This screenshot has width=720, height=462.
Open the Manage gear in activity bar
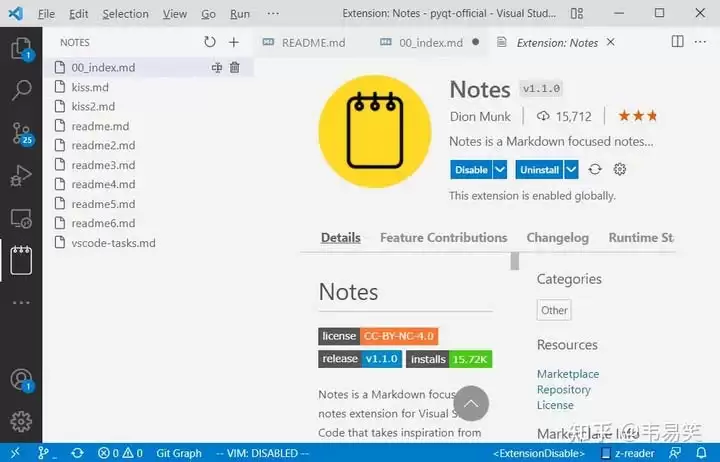tap(21, 421)
